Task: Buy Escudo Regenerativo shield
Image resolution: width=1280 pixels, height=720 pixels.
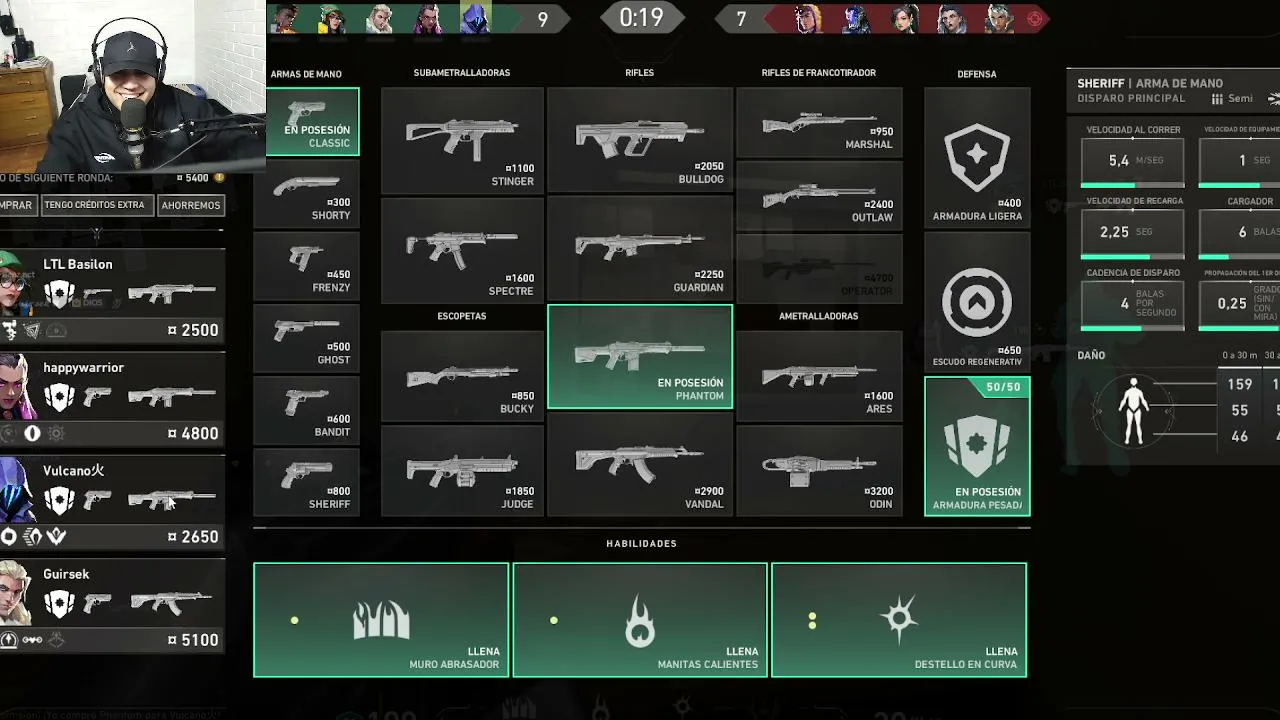Action: pyautogui.click(x=977, y=302)
